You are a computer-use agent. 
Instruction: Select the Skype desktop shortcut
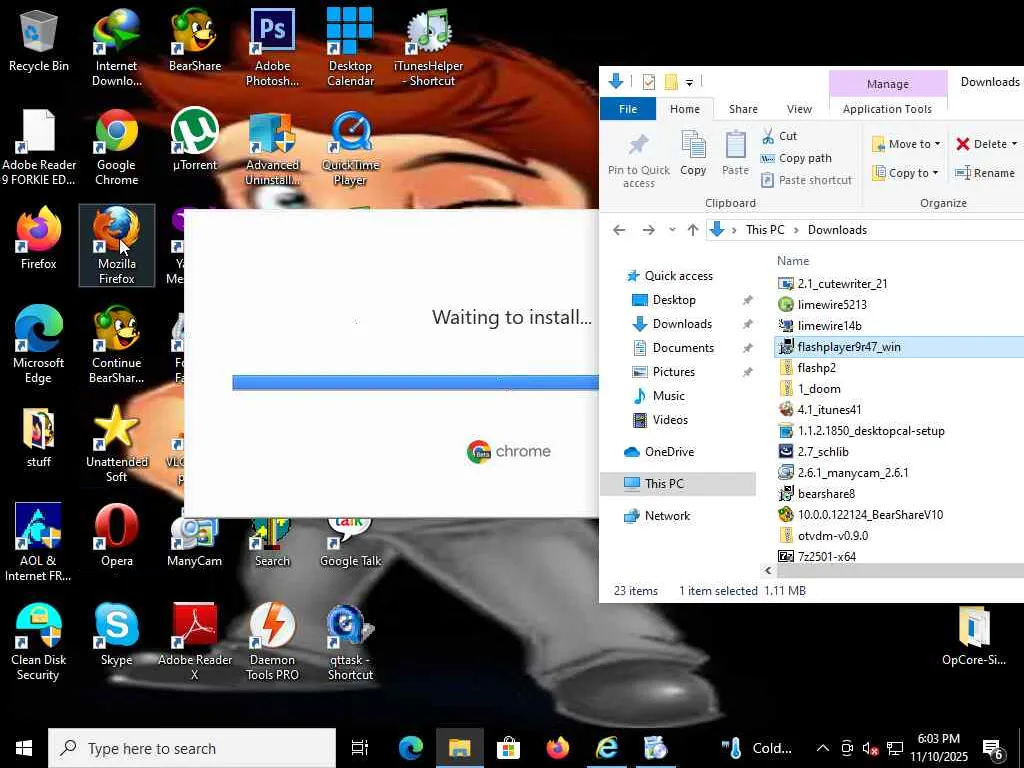pyautogui.click(x=116, y=634)
